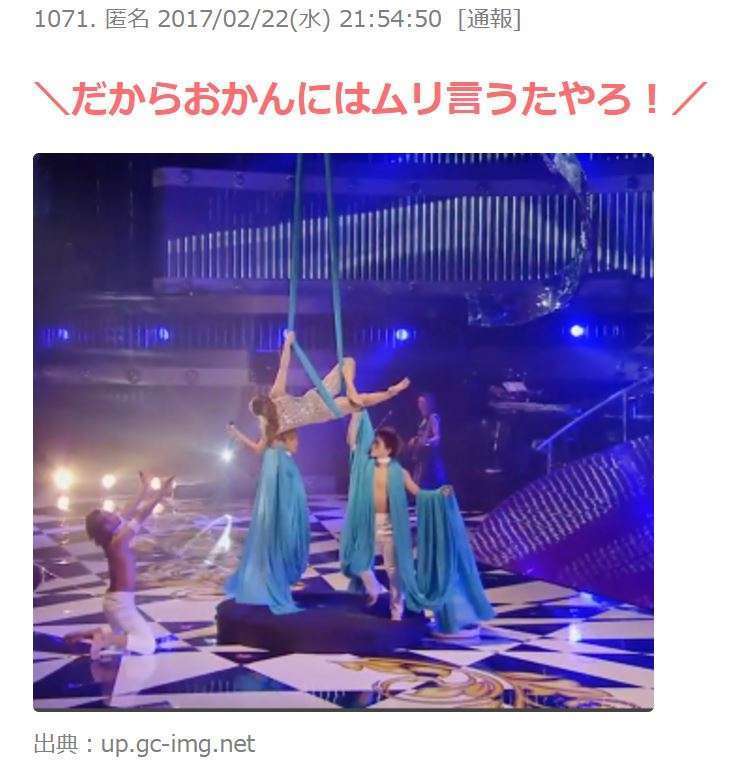Click the [通報] report link
Screen dimensions: 735x769
pyautogui.click(x=489, y=19)
